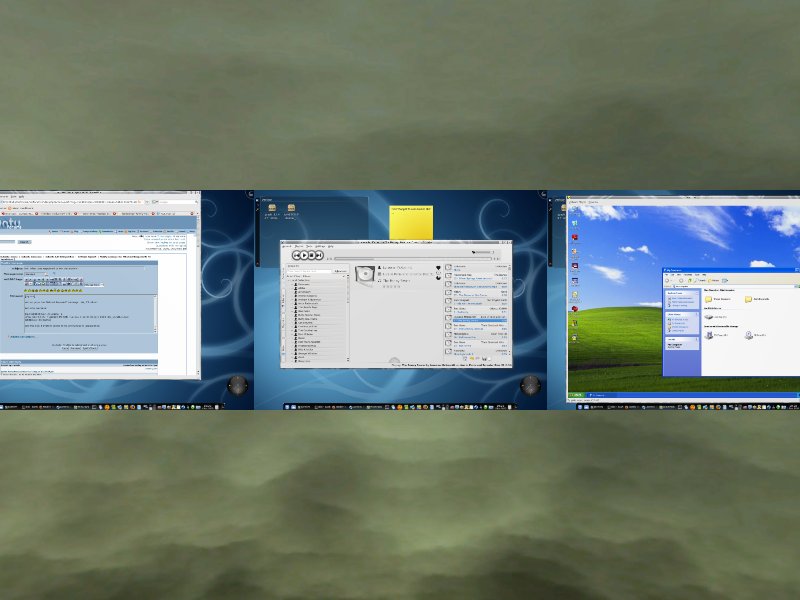
Task: Click inside forum message text area
Action: pos(88,314)
